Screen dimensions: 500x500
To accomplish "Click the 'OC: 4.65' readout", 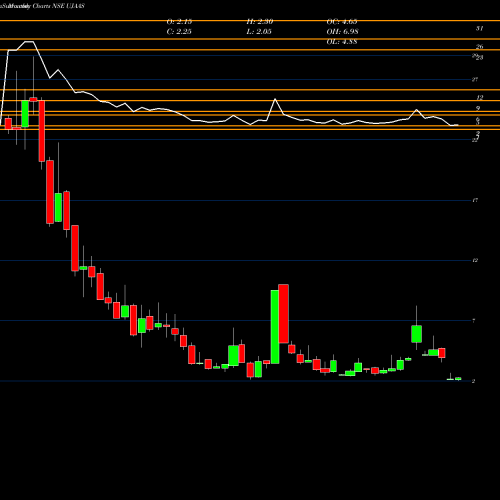I will click(x=342, y=22).
